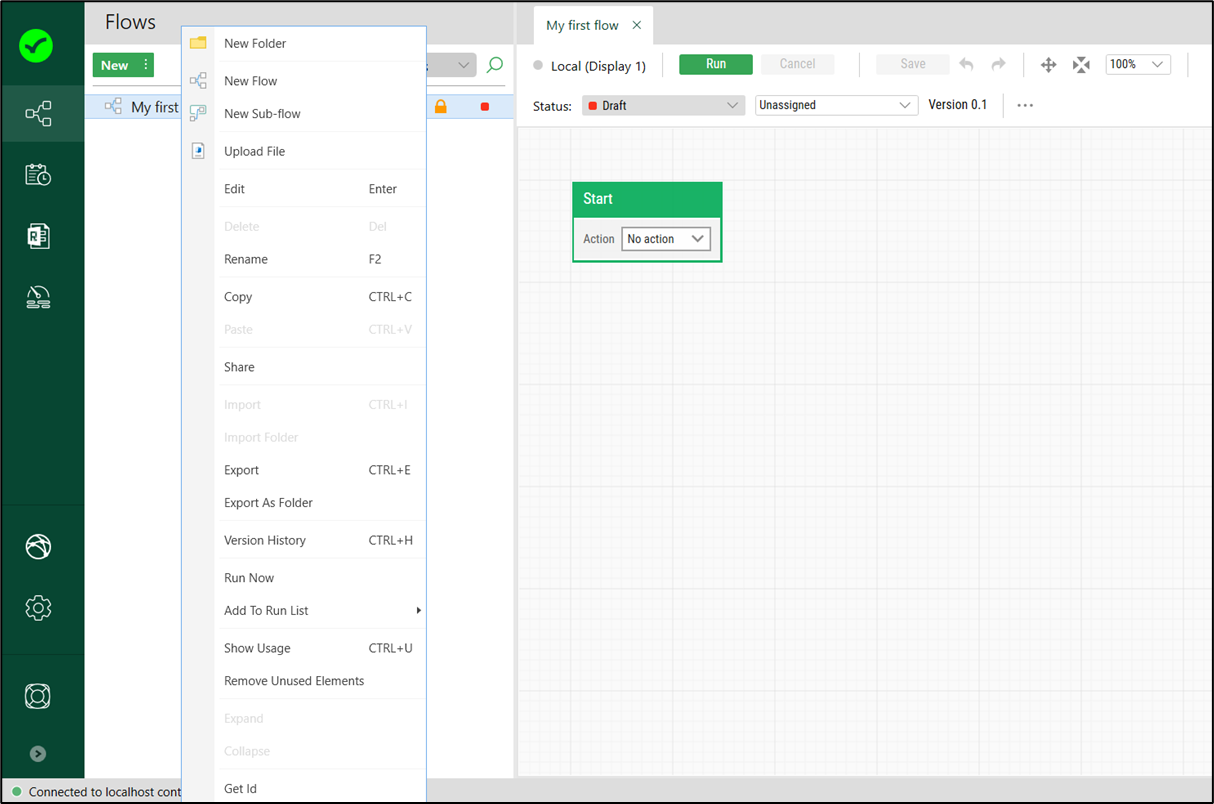The image size is (1214, 804).
Task: Click the green Run button
Action: click(x=715, y=63)
